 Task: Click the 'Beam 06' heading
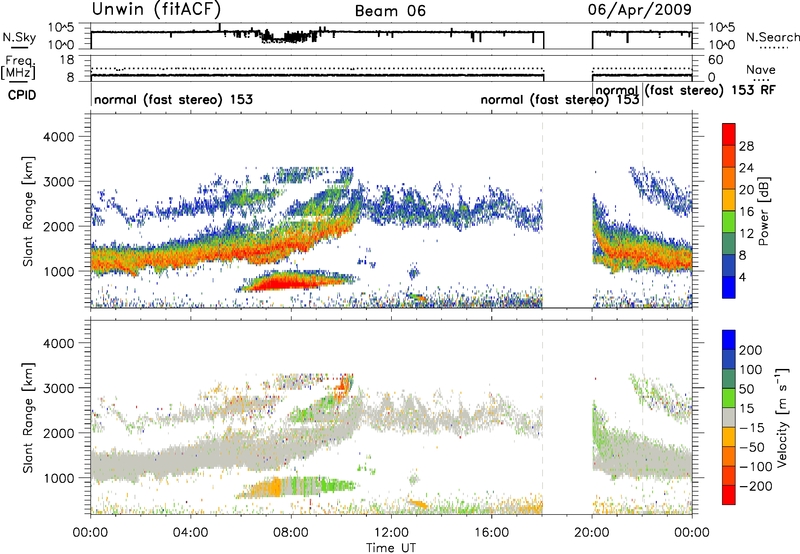[390, 11]
